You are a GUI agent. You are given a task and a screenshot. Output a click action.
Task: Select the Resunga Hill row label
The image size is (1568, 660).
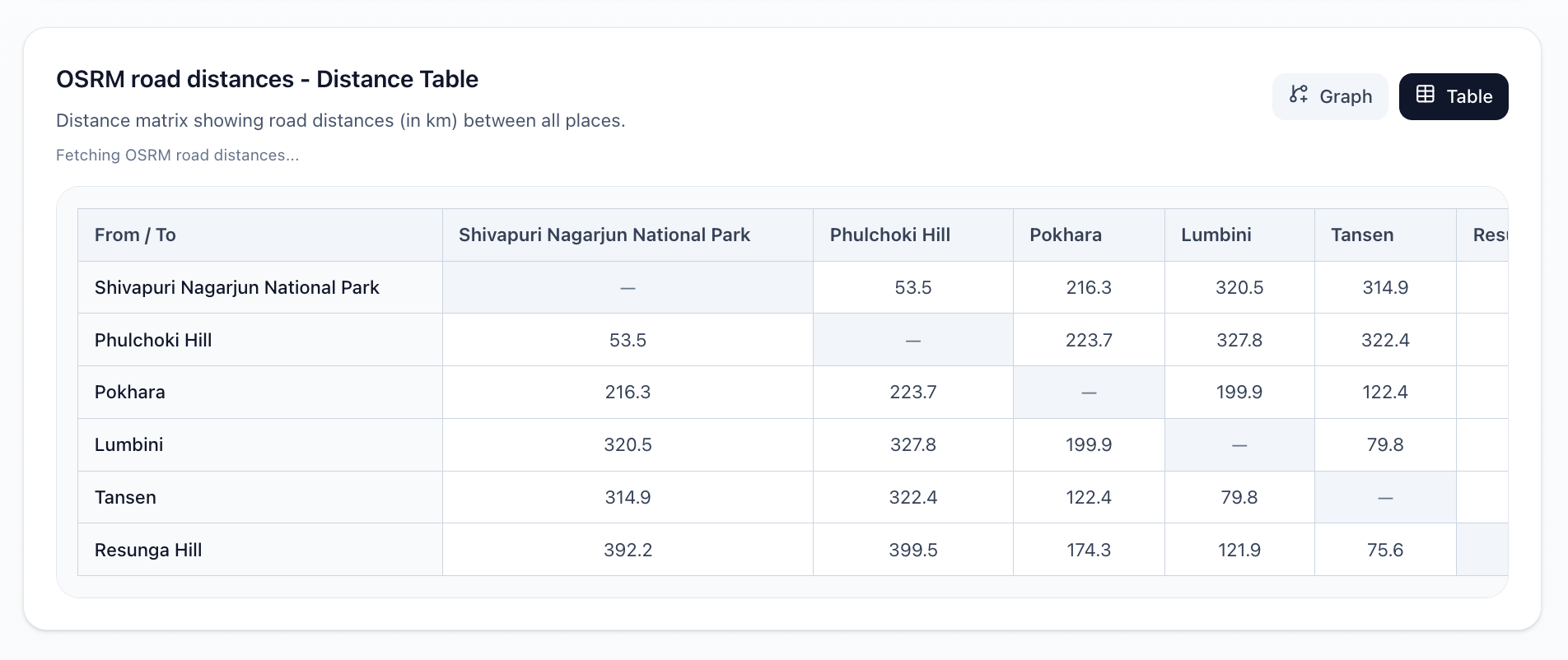coord(148,550)
